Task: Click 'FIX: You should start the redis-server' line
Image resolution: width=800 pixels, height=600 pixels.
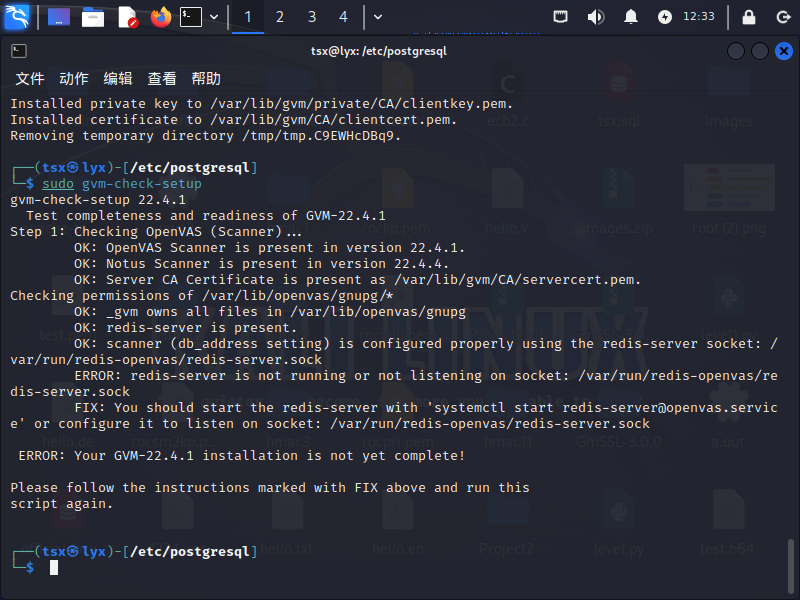Action: (394, 415)
